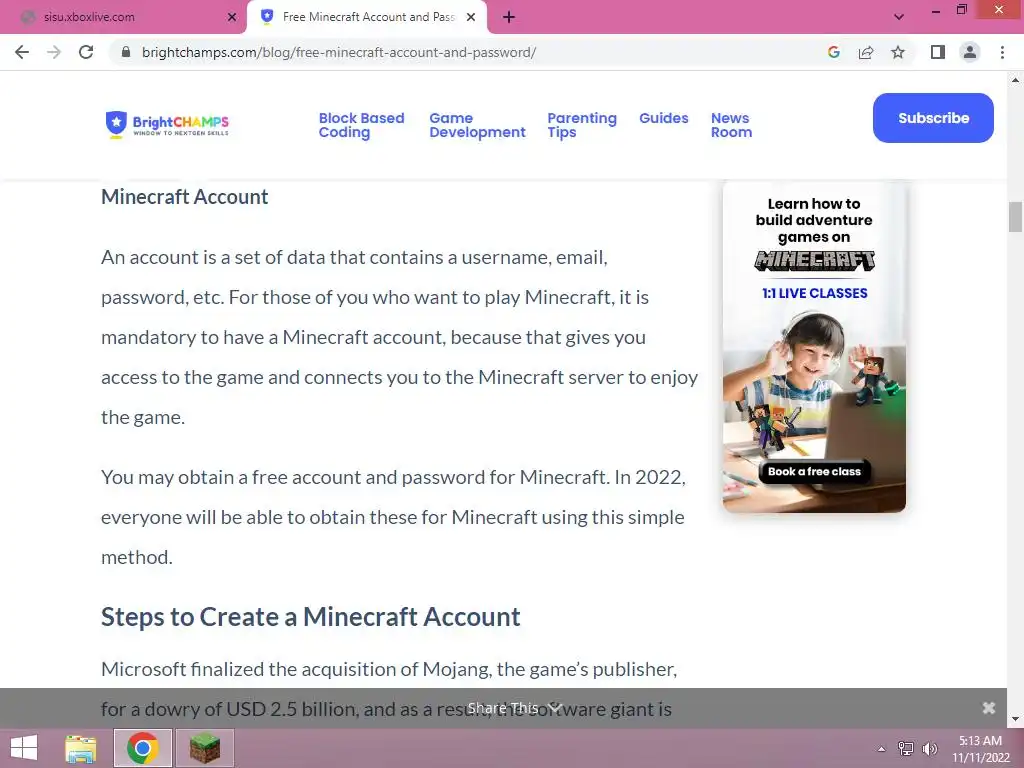The image size is (1024, 768).
Task: Open the volume tray icon
Action: pyautogui.click(x=930, y=749)
